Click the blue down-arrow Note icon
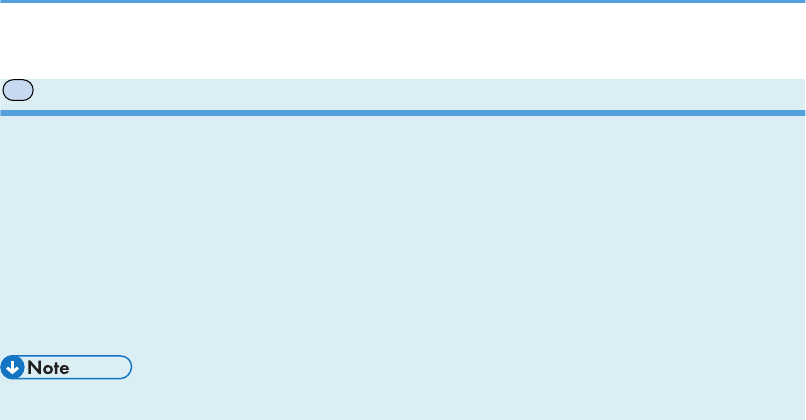This screenshot has height=420, width=806. tap(12, 368)
